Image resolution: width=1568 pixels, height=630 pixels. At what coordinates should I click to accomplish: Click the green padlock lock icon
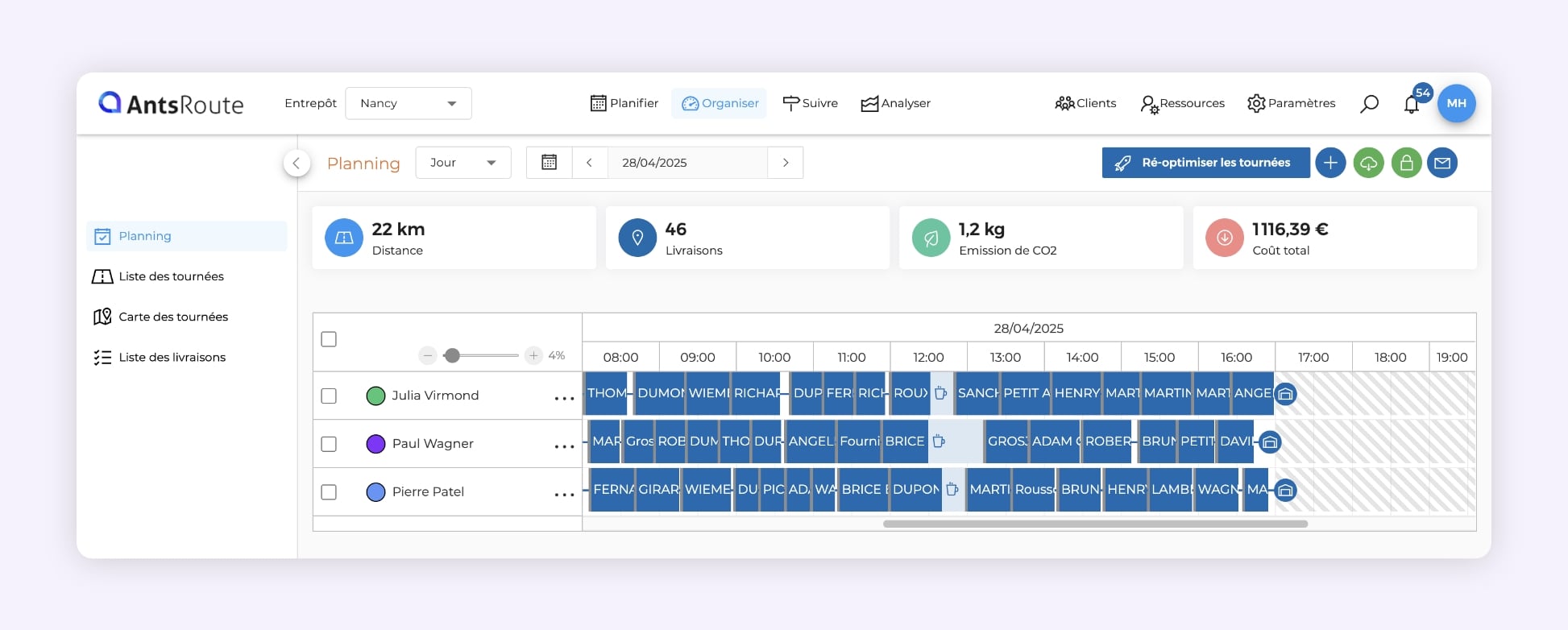point(1406,163)
